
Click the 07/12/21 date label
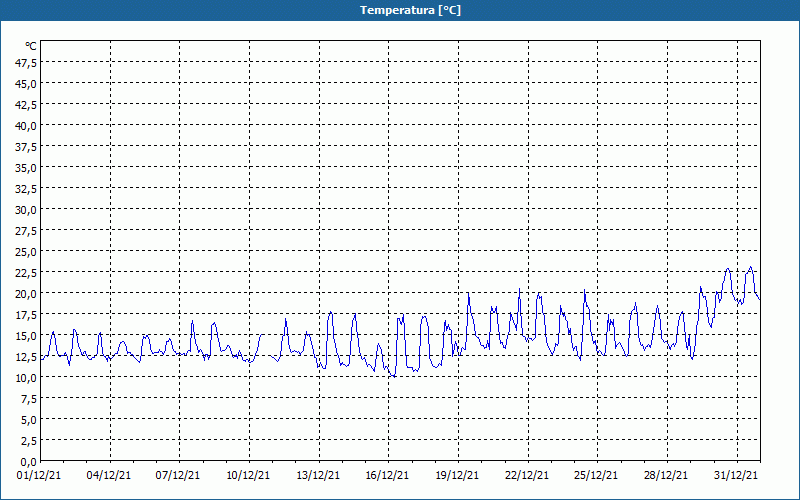178,475
